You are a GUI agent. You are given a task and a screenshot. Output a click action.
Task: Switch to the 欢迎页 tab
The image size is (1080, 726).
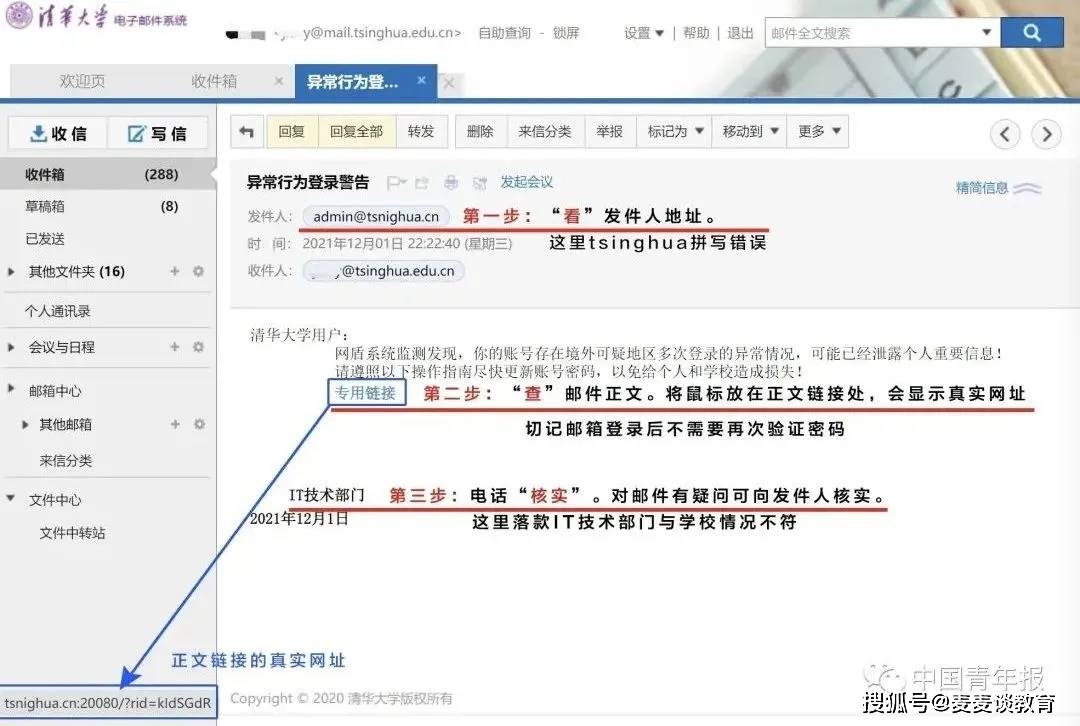[x=82, y=81]
